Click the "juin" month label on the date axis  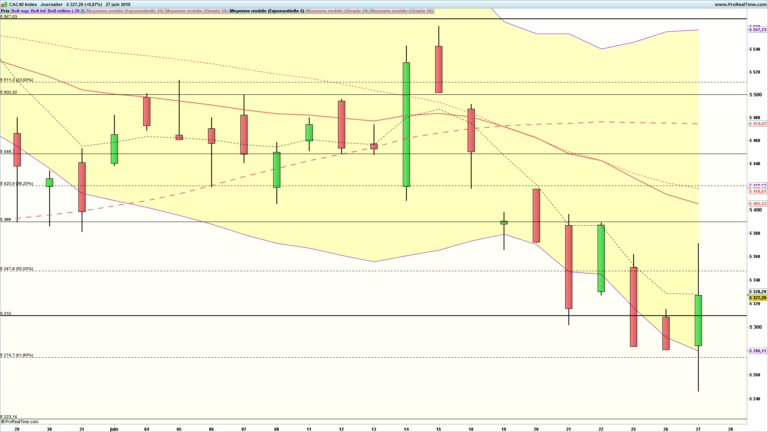pyautogui.click(x=114, y=429)
